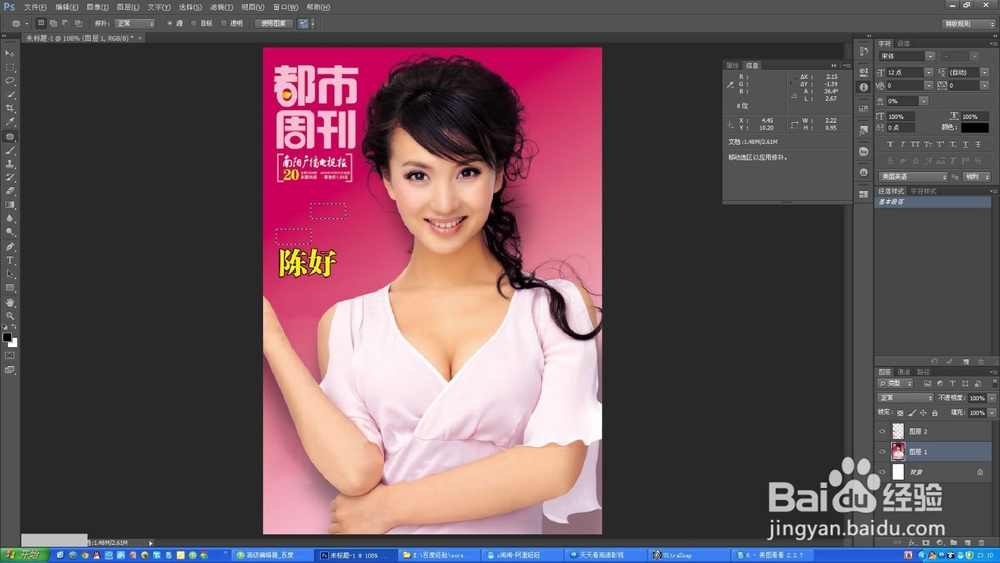Select the Move tool
The width and height of the screenshot is (1000, 563).
pyautogui.click(x=10, y=54)
